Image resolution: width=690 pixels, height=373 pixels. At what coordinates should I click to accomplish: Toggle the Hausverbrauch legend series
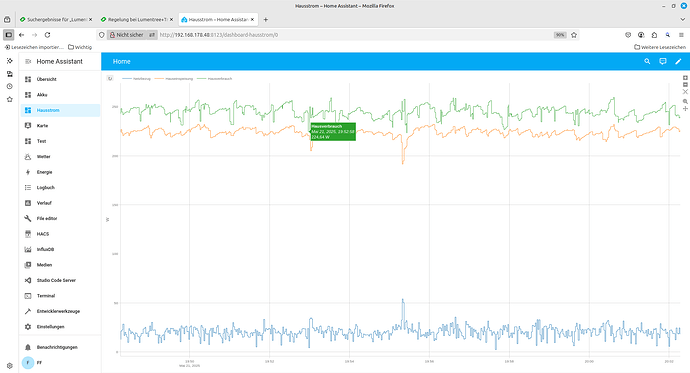(214, 79)
